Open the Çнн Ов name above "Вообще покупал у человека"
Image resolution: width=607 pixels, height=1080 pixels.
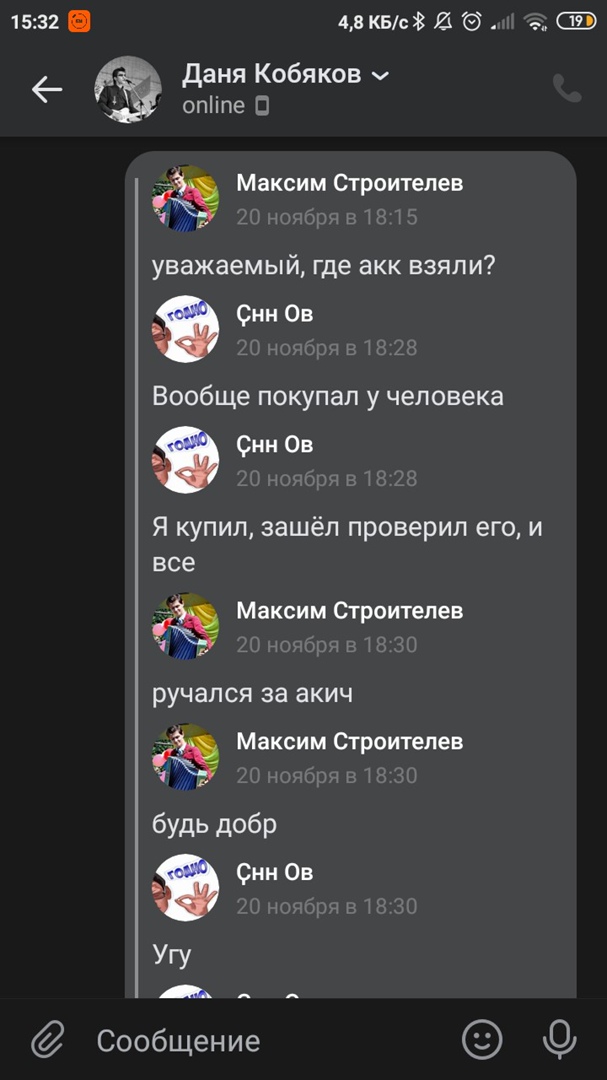pos(274,314)
